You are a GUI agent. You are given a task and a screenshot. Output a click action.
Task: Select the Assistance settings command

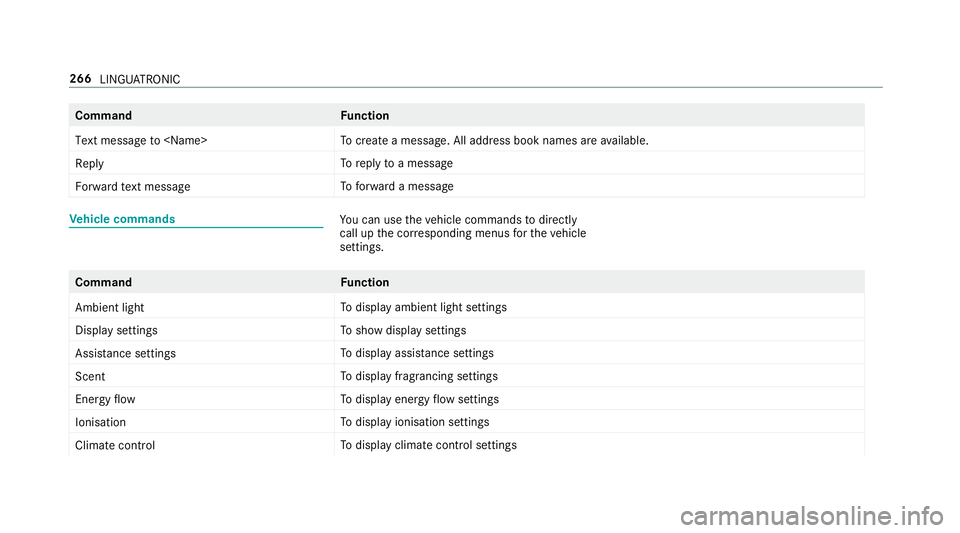pos(125,353)
